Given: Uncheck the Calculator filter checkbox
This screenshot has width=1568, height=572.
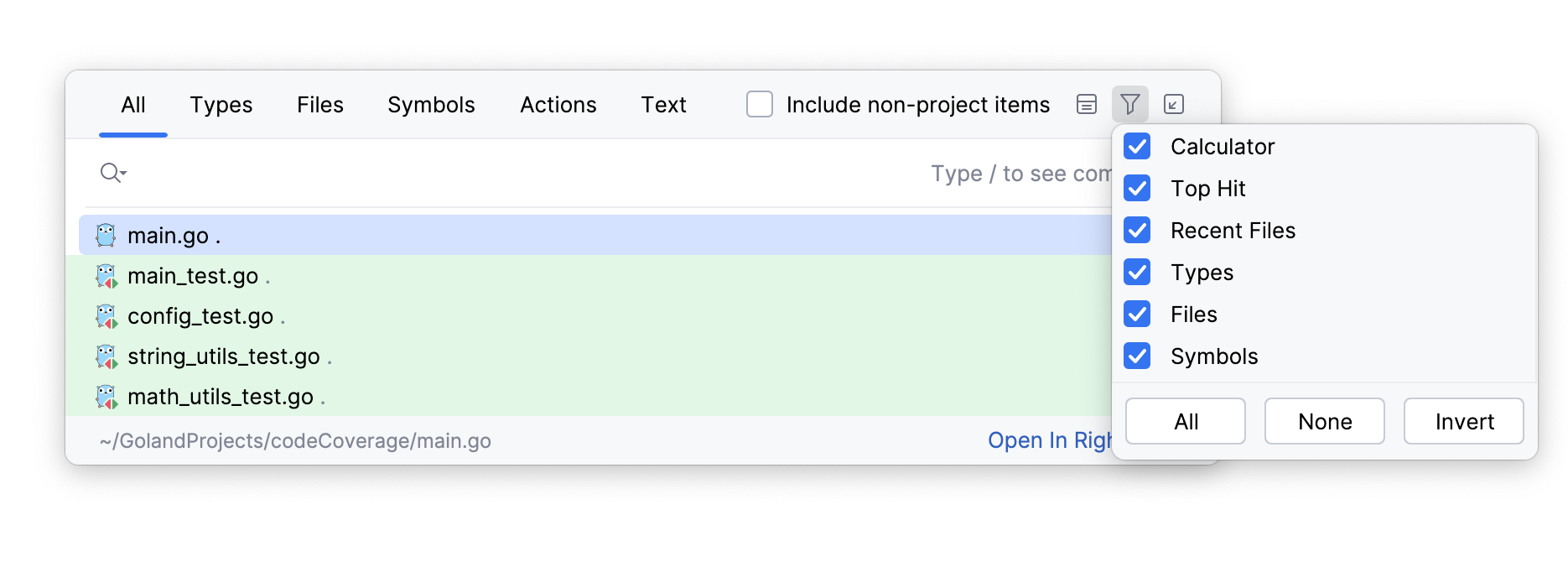Looking at the screenshot, I should [x=1137, y=146].
